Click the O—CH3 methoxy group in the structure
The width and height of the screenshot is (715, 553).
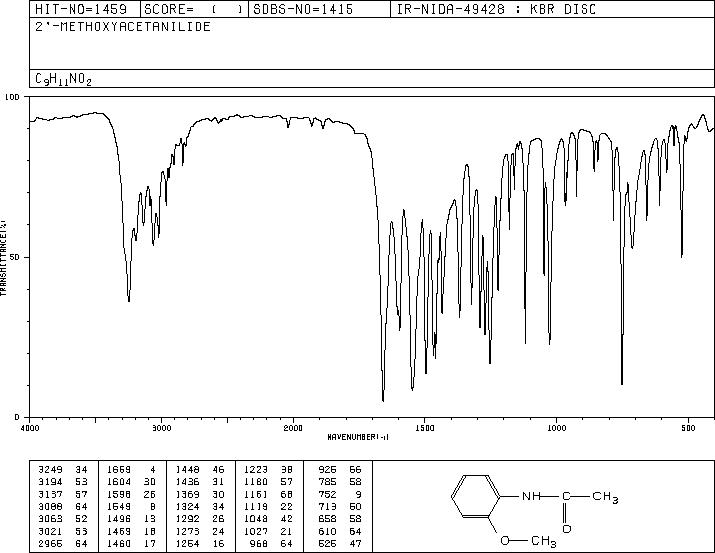point(528,541)
